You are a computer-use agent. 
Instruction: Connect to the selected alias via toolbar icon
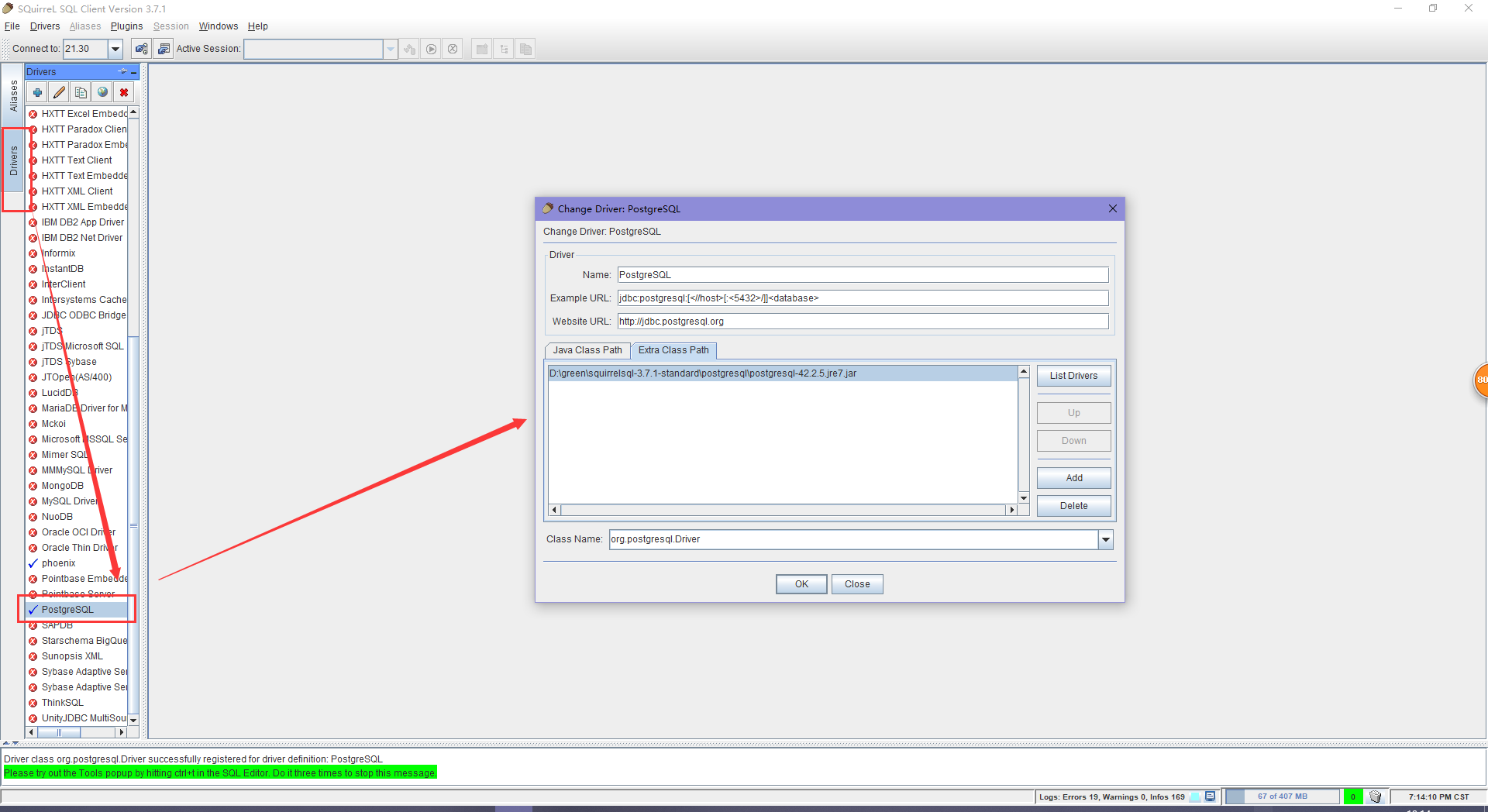[140, 48]
